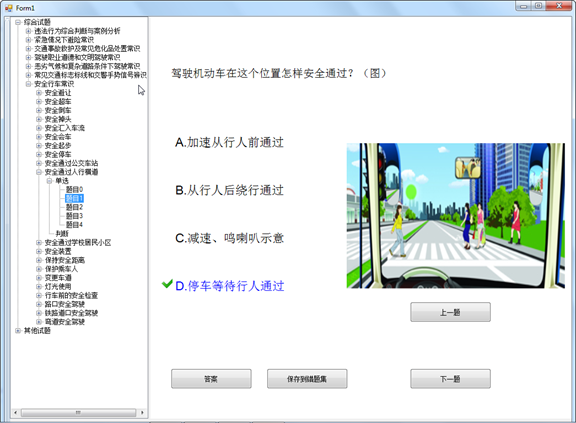Expand the 安全避让 node toggle

(39, 93)
